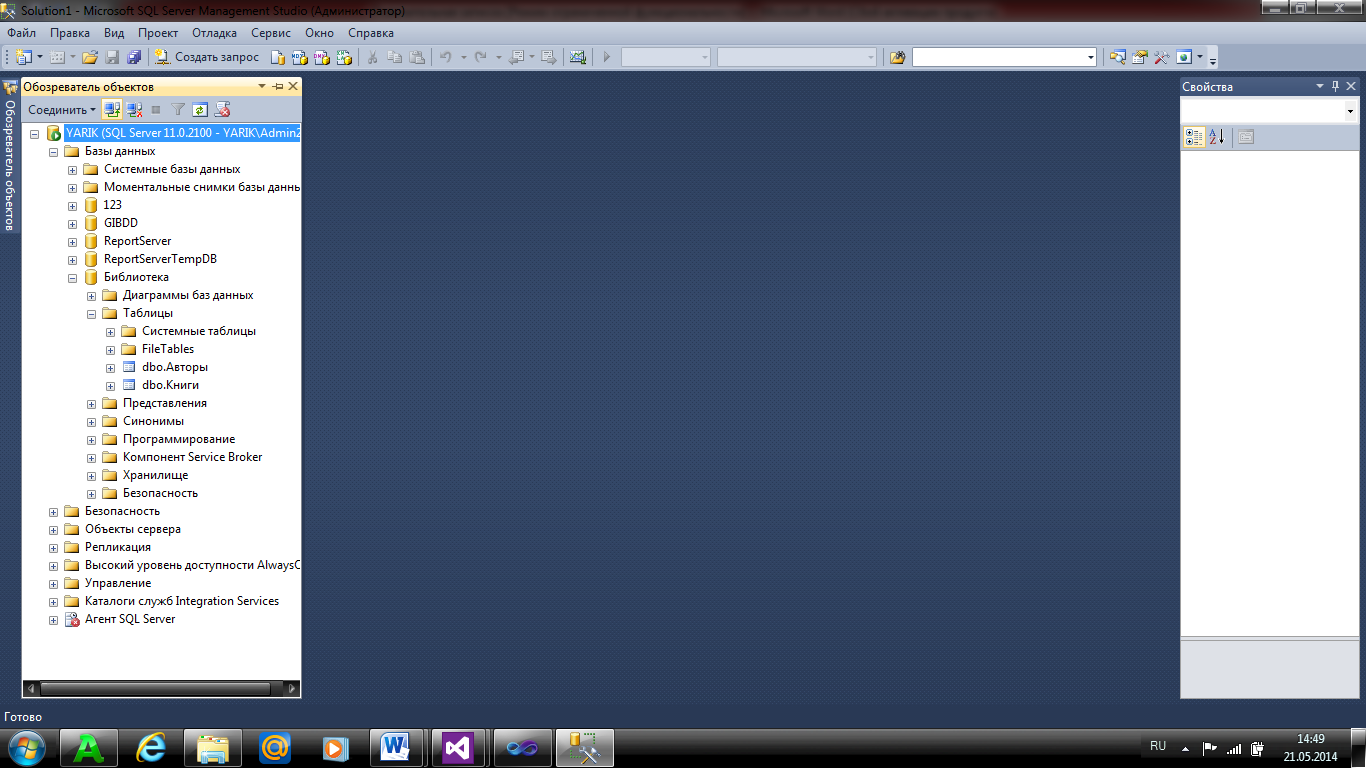Toggle the auto-hide pin of the Свойства panel
Image resolution: width=1366 pixels, height=768 pixels.
tap(1335, 87)
